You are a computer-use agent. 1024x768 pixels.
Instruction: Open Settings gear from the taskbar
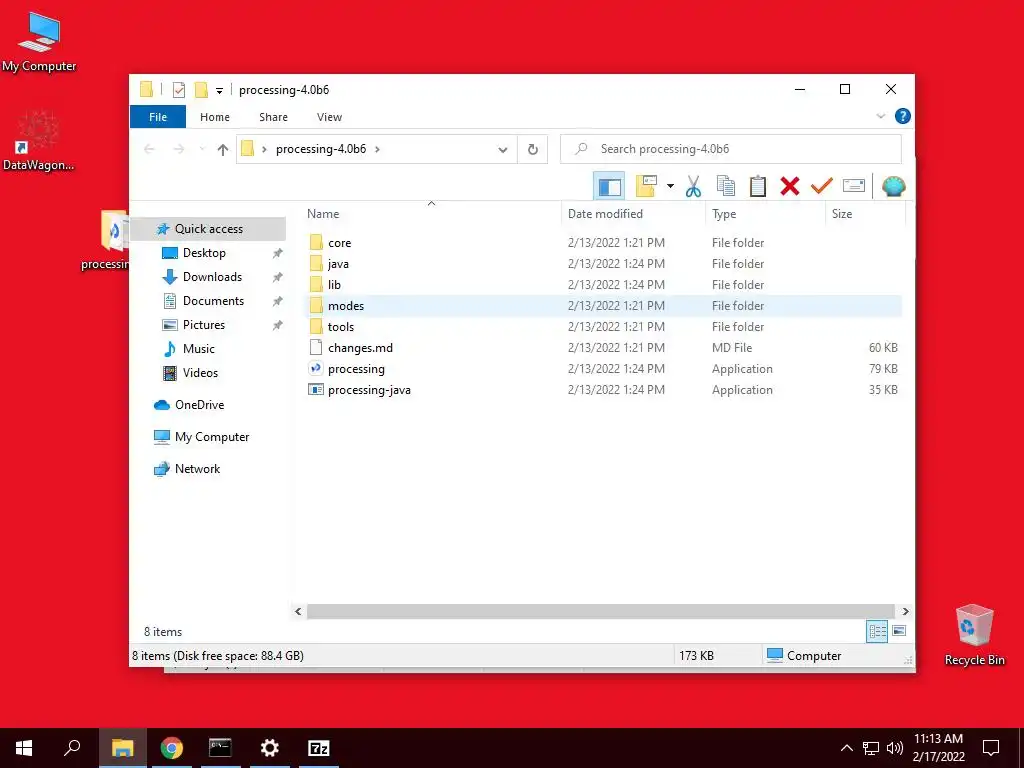point(270,748)
